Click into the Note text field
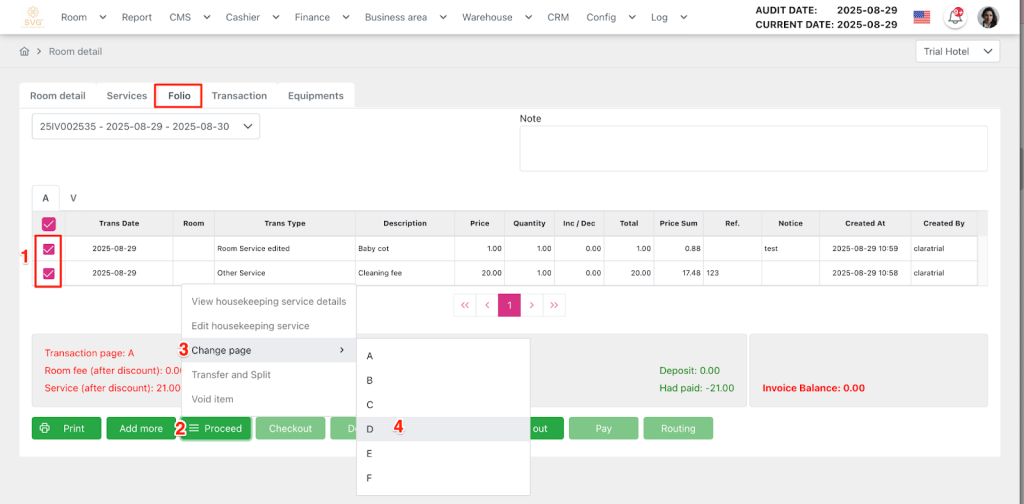Image resolution: width=1024 pixels, height=504 pixels. (x=752, y=148)
